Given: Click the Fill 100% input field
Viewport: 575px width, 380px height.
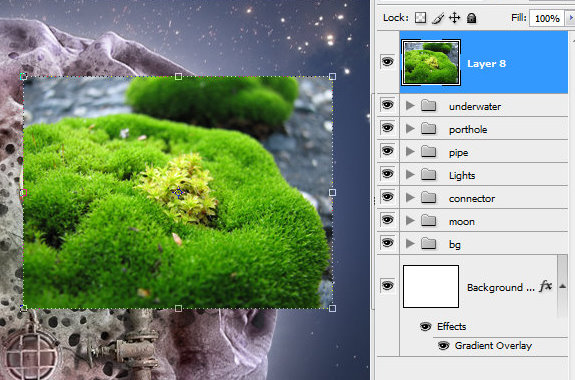Looking at the screenshot, I should [547, 18].
